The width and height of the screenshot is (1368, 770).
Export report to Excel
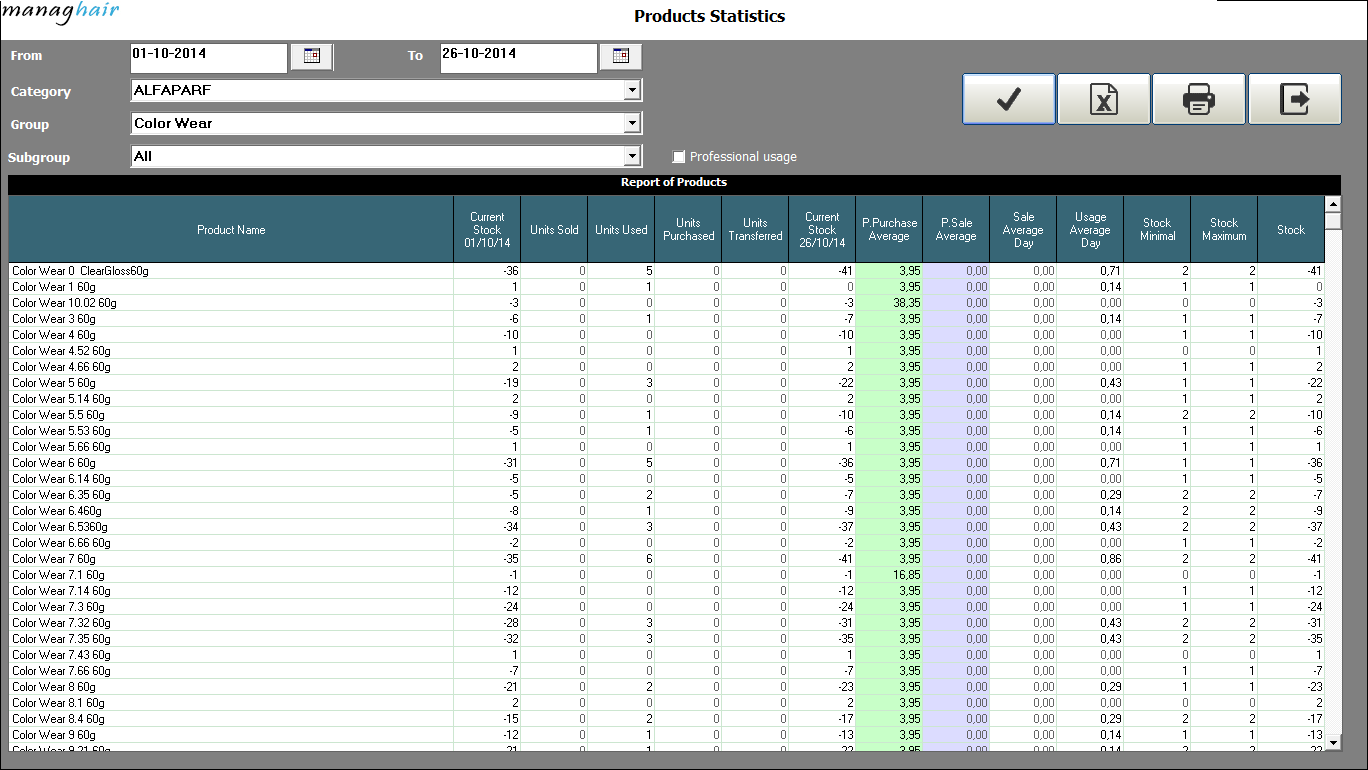tap(1103, 99)
